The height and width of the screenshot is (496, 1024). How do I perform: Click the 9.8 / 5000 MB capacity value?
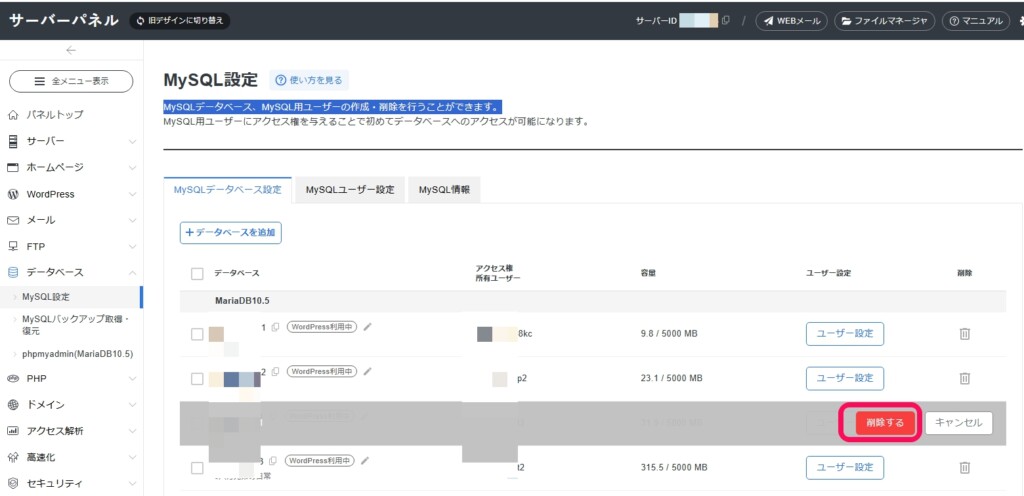(669, 334)
